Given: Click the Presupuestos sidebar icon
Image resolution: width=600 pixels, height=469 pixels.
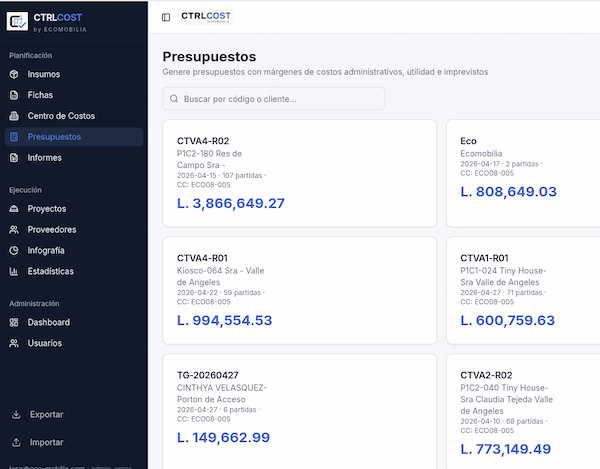Looking at the screenshot, I should click(14, 137).
